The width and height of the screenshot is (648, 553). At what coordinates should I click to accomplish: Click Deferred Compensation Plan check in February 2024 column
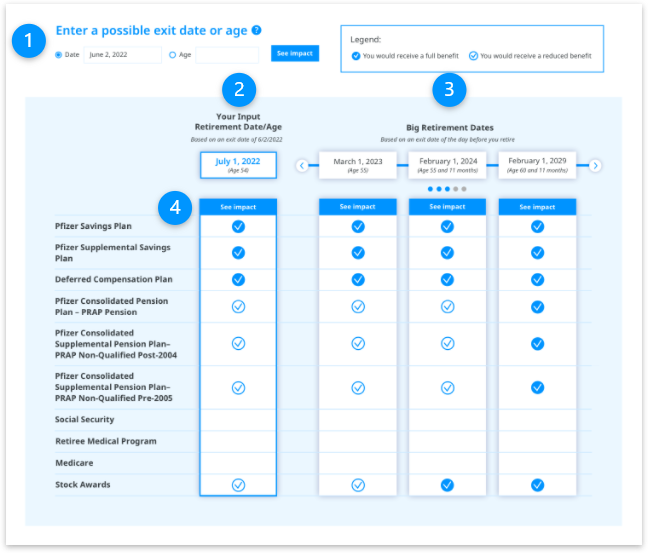tap(447, 280)
